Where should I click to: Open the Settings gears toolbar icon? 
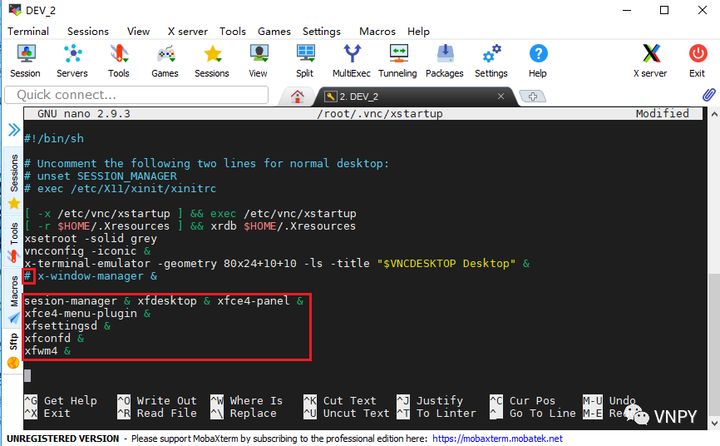491,61
